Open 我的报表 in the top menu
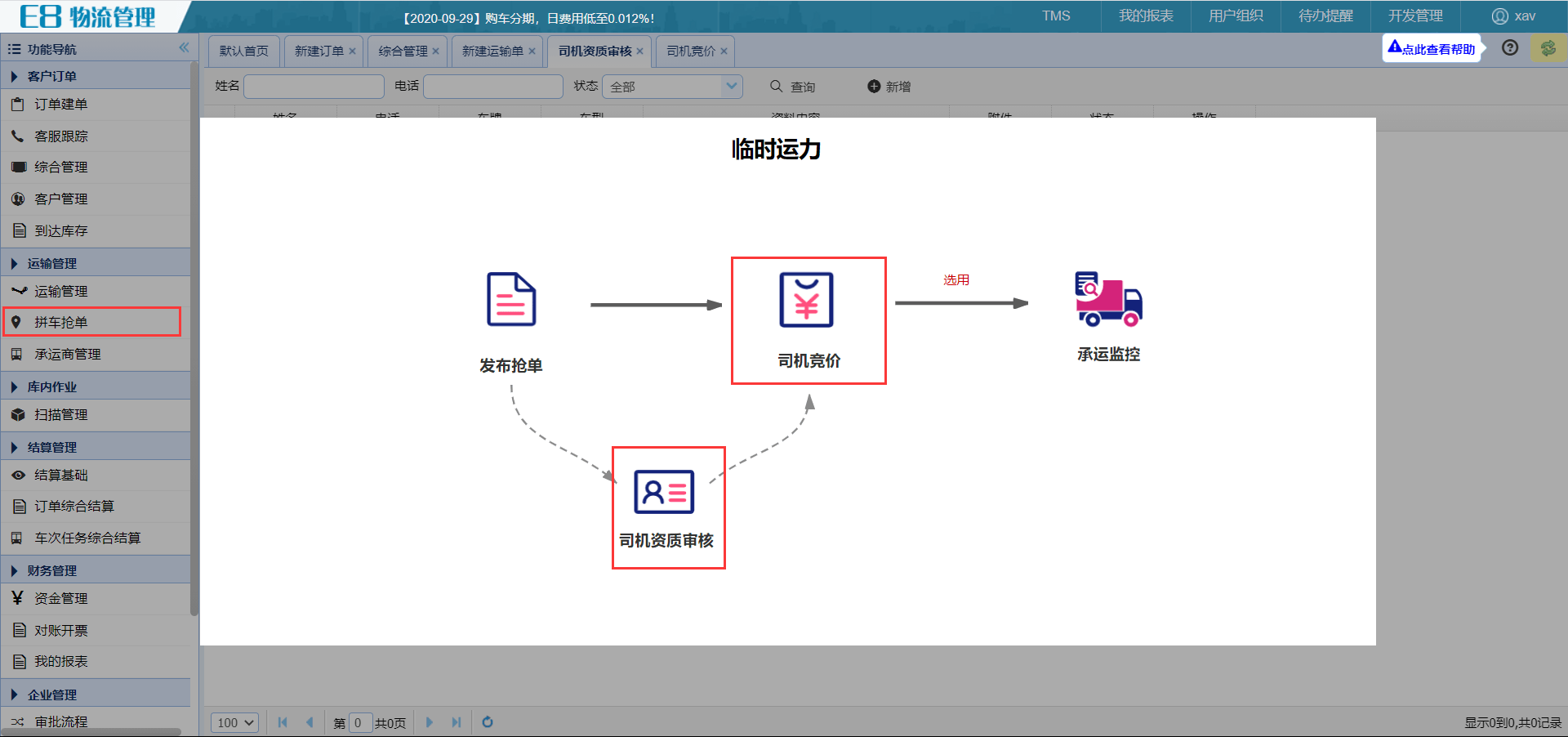This screenshot has height=737, width=1568. pos(1146,16)
